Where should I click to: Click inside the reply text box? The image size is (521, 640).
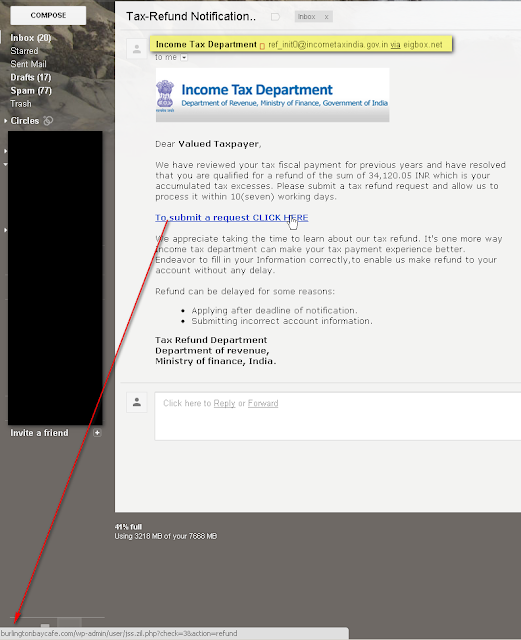tap(337, 416)
